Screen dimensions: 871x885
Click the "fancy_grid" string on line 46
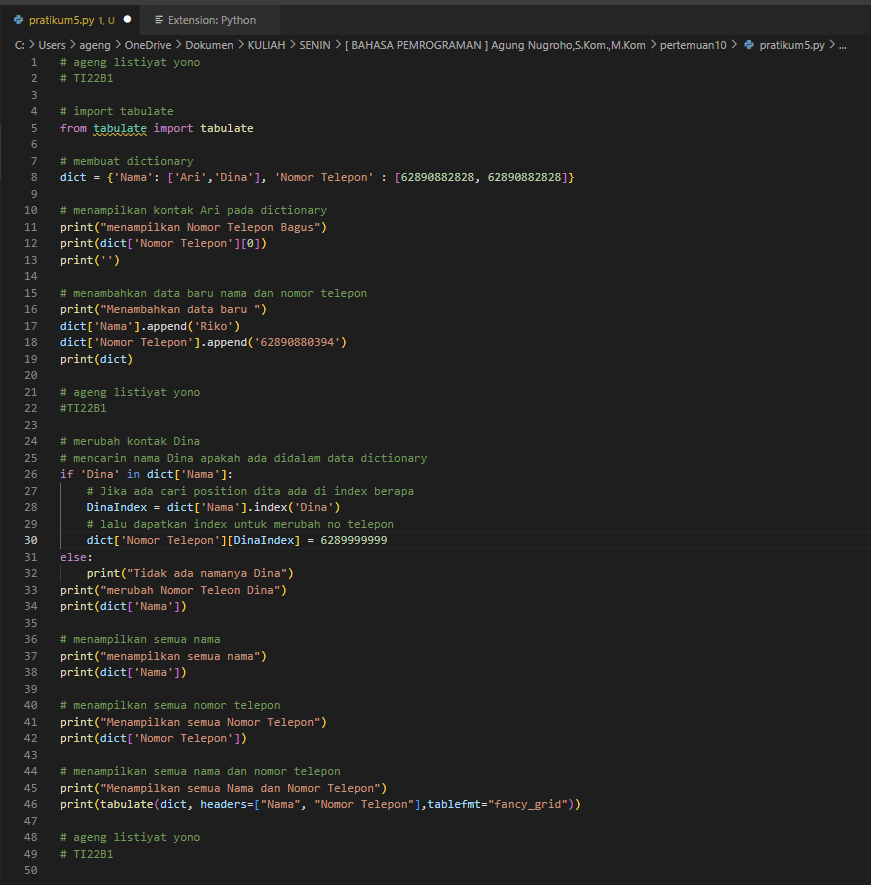click(x=528, y=804)
